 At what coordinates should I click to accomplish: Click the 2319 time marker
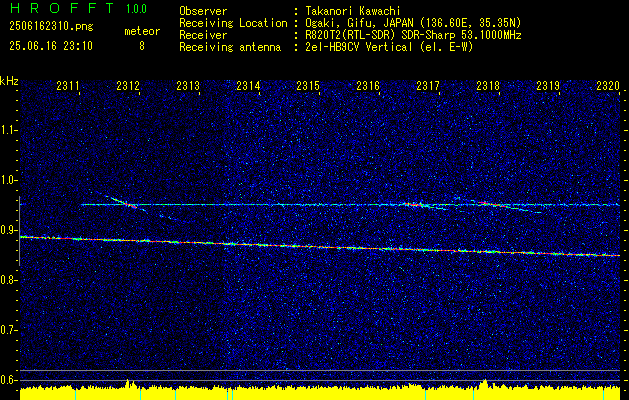click(x=548, y=85)
